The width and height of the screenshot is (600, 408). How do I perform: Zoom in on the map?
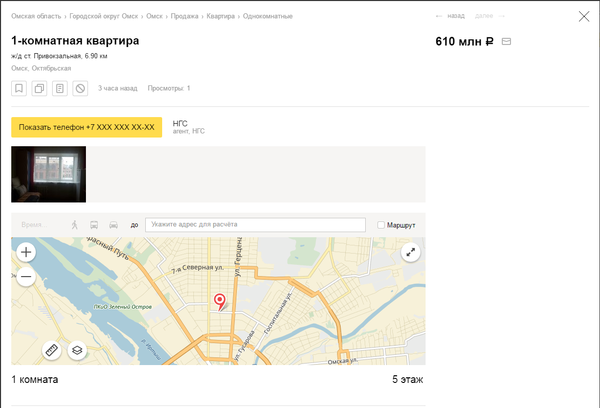click(x=26, y=252)
